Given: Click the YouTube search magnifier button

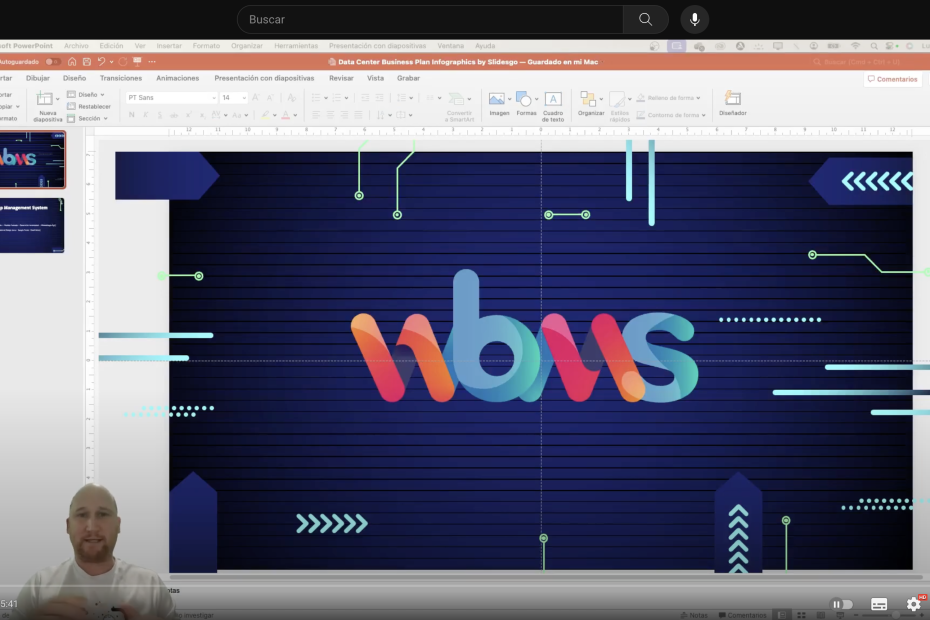Looking at the screenshot, I should [x=645, y=20].
